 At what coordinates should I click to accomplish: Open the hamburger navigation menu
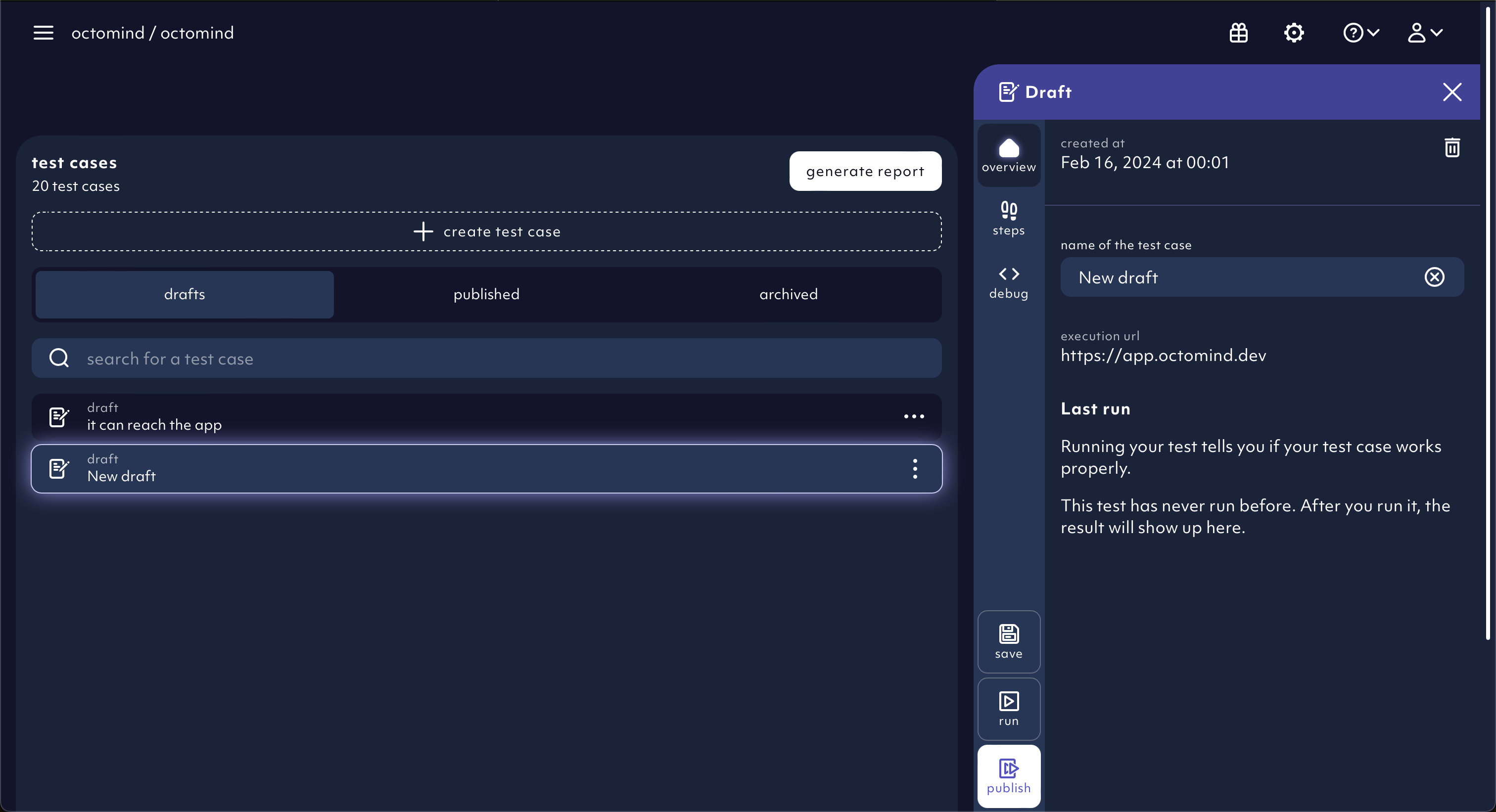(x=43, y=33)
